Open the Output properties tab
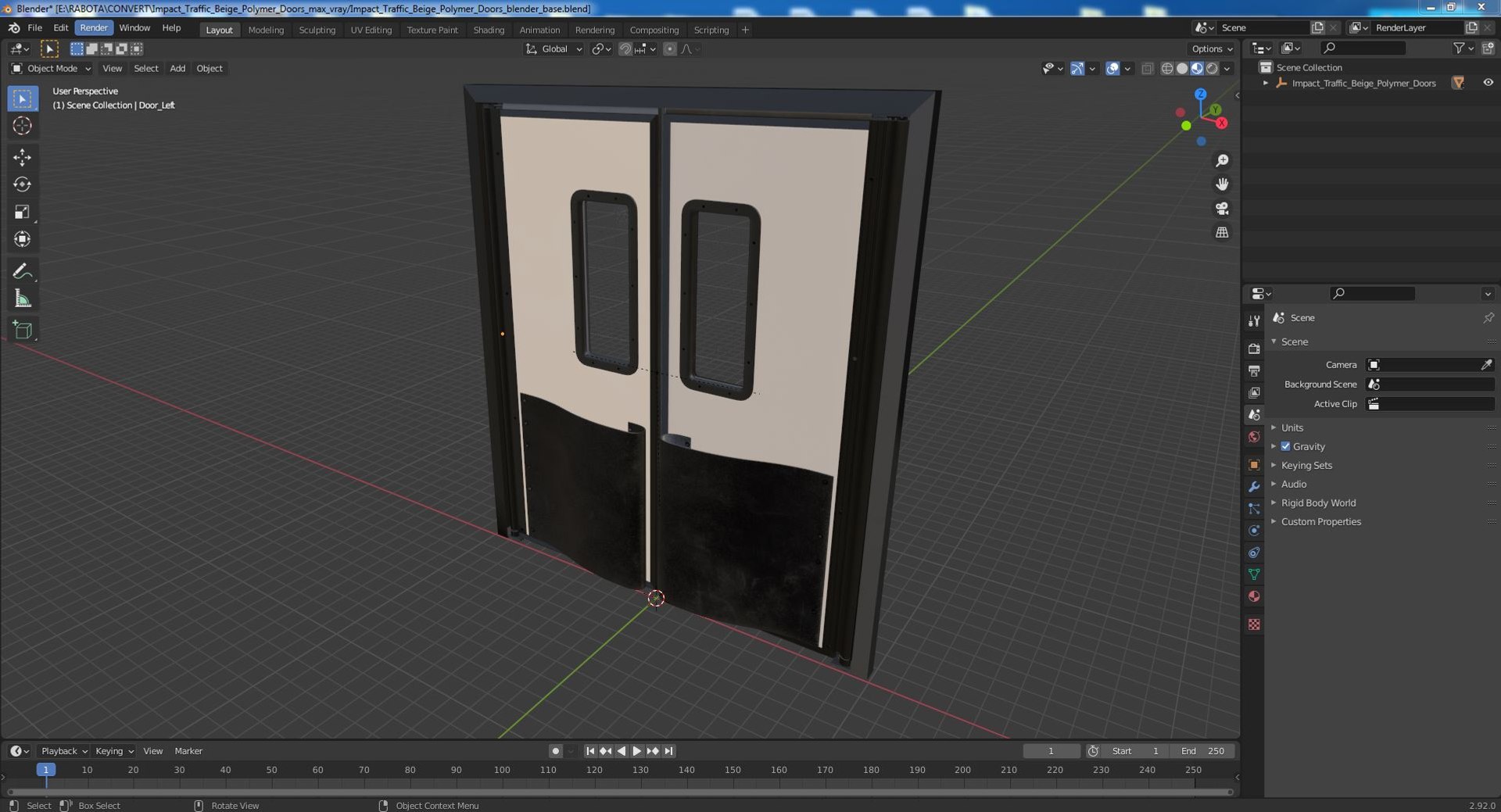1501x812 pixels. [1254, 370]
